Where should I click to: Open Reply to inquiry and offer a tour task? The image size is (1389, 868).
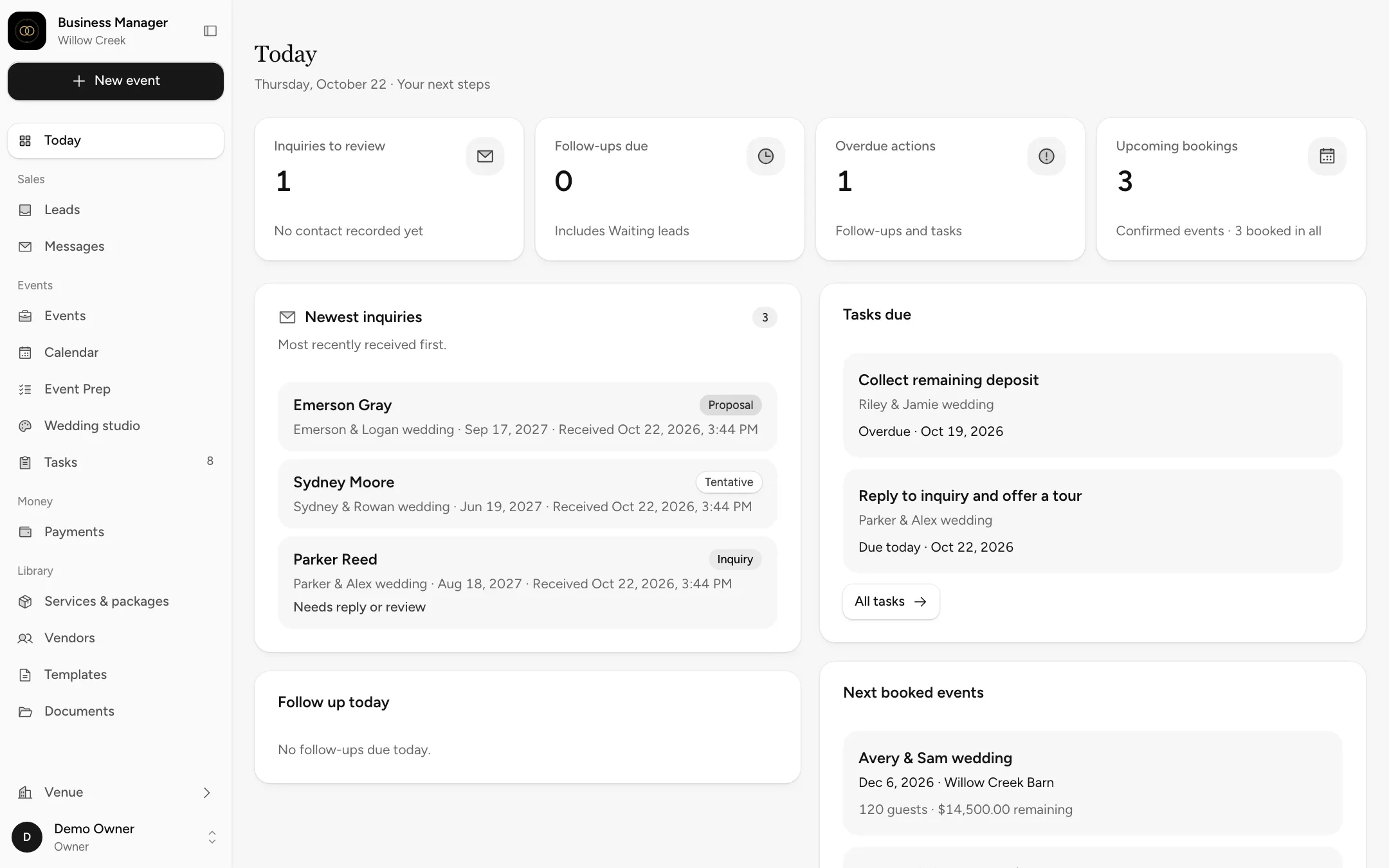tap(1093, 521)
